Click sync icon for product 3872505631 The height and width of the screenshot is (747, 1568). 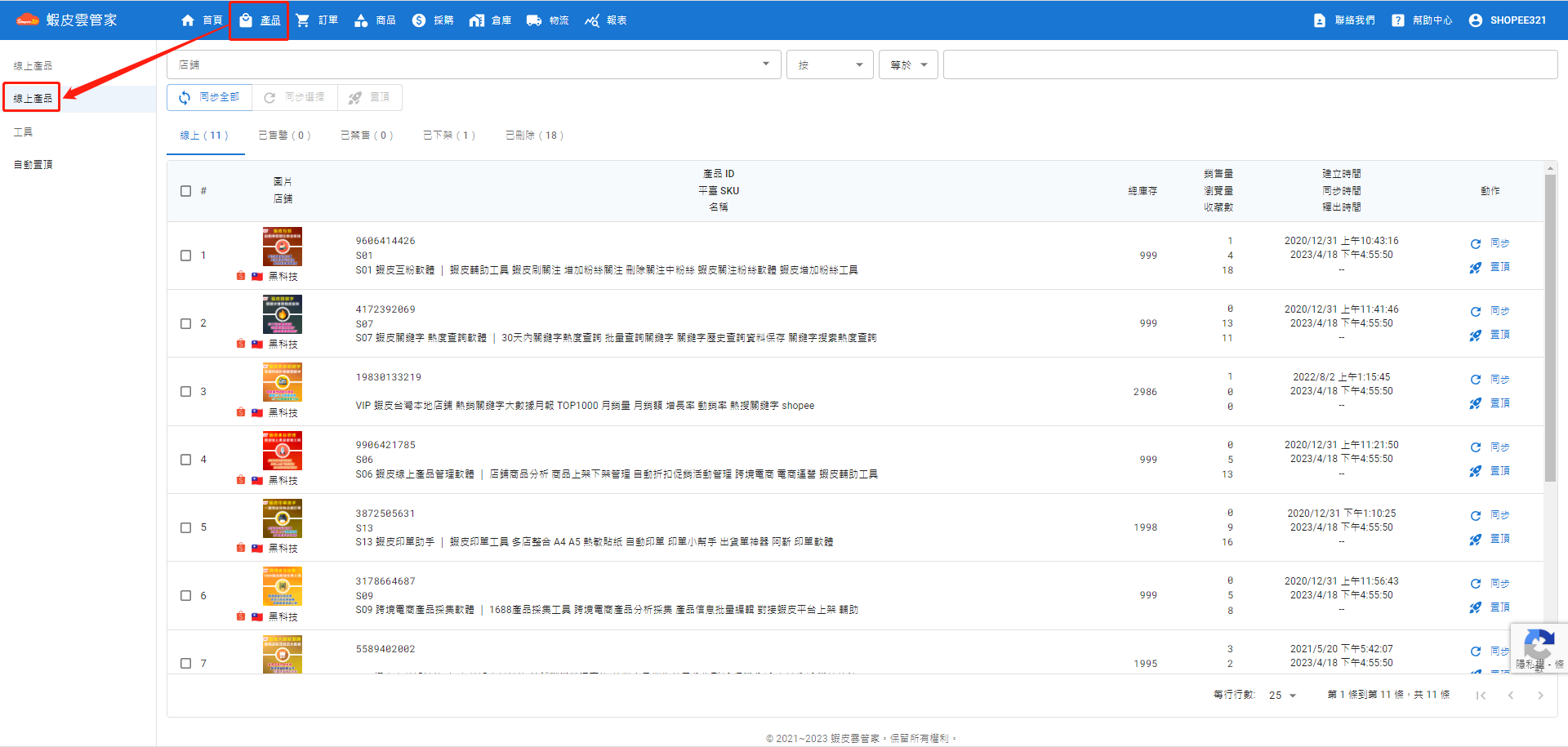[x=1476, y=516]
